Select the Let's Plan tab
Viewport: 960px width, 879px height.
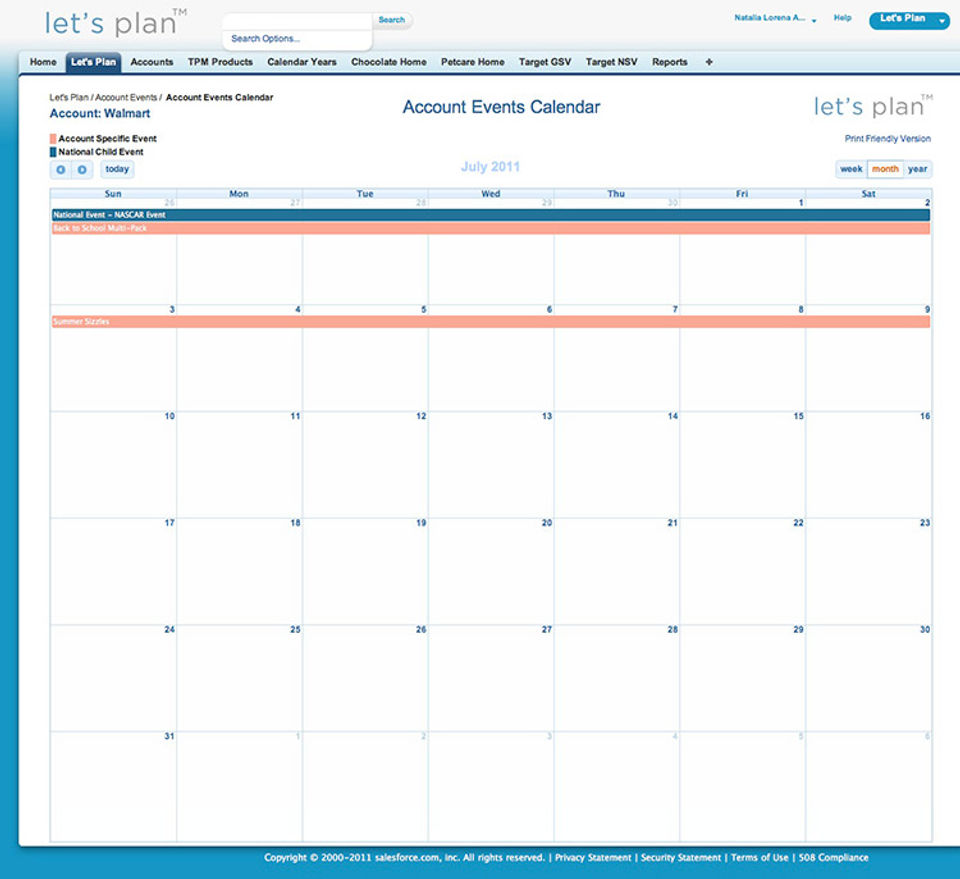pos(93,62)
